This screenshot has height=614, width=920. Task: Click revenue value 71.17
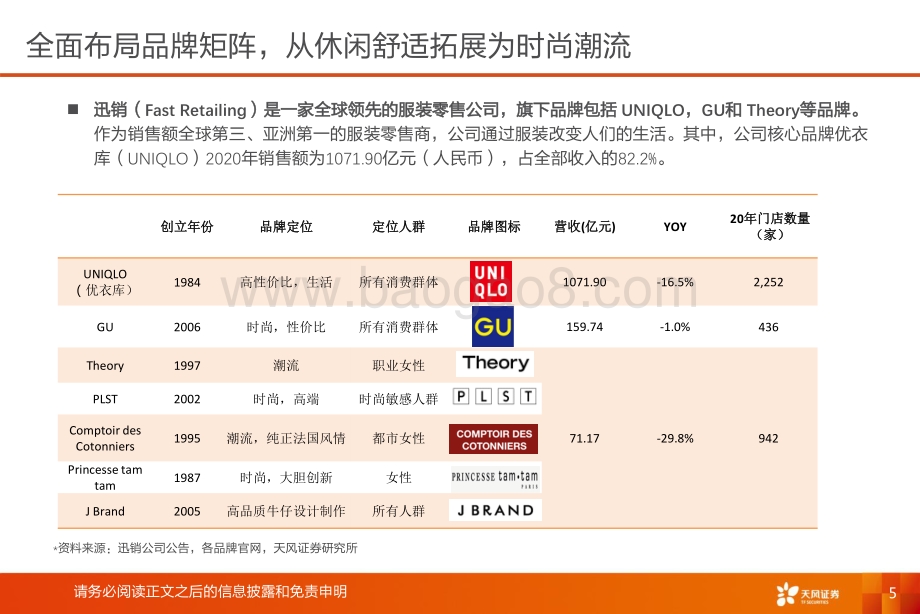pyautogui.click(x=585, y=438)
